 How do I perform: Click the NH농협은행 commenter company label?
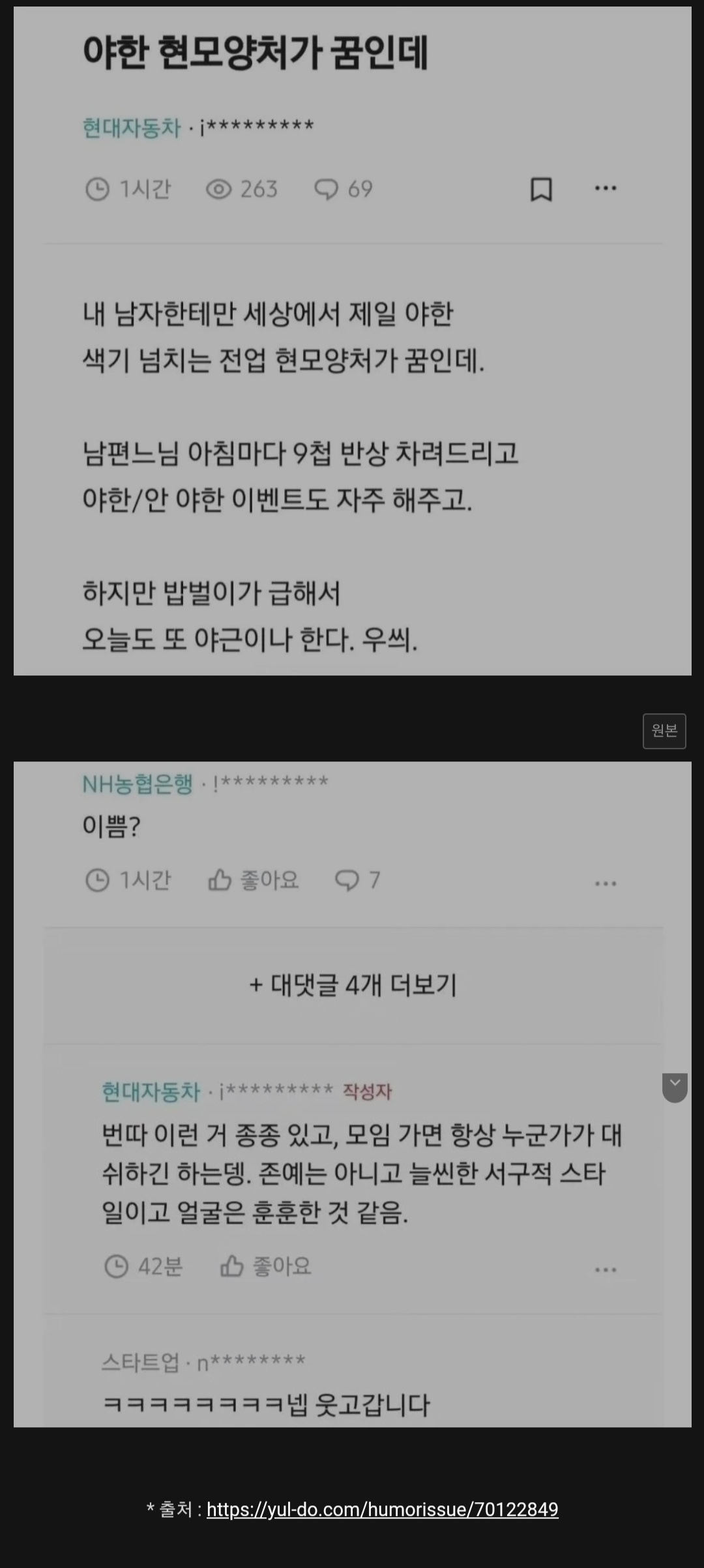click(138, 783)
